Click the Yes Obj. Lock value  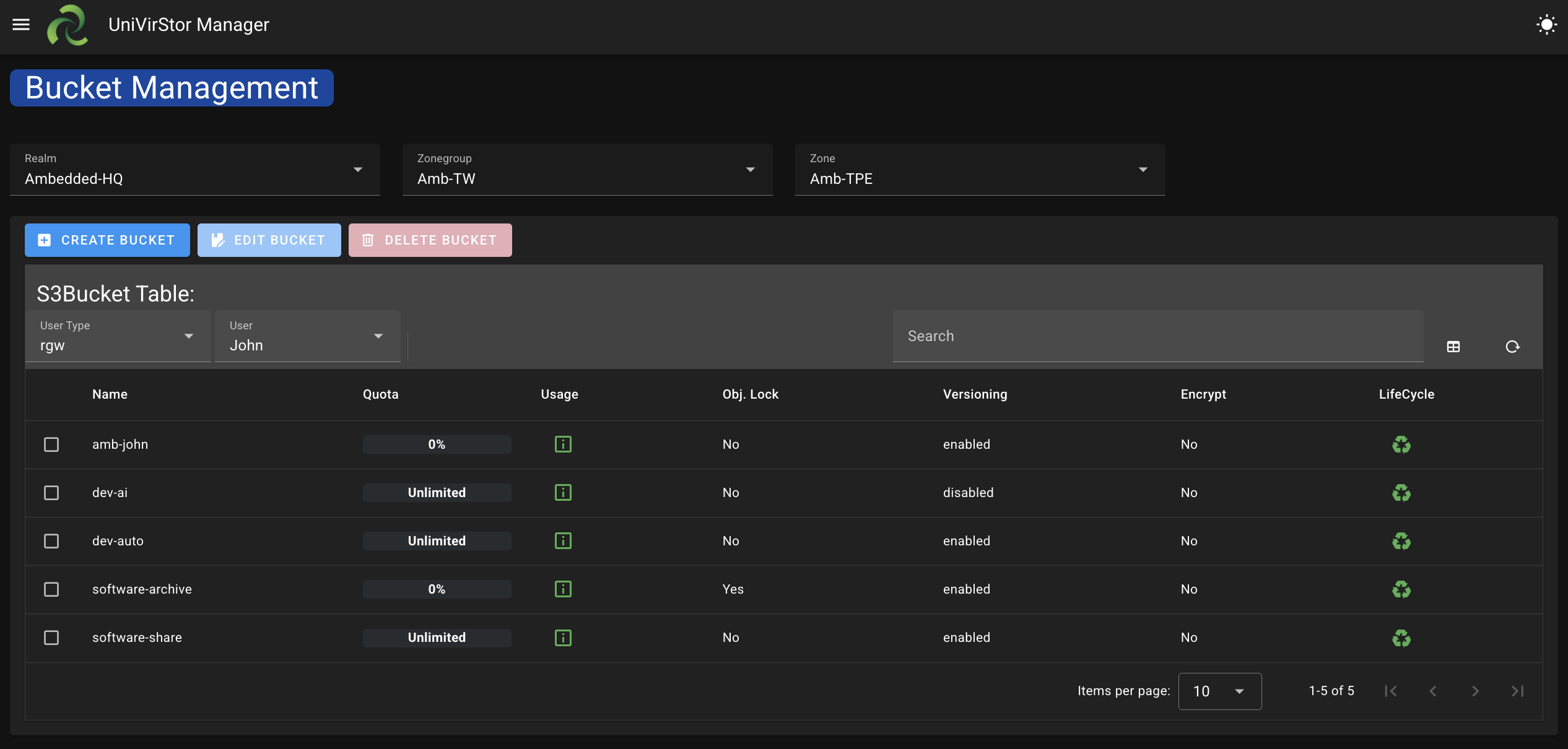click(733, 589)
